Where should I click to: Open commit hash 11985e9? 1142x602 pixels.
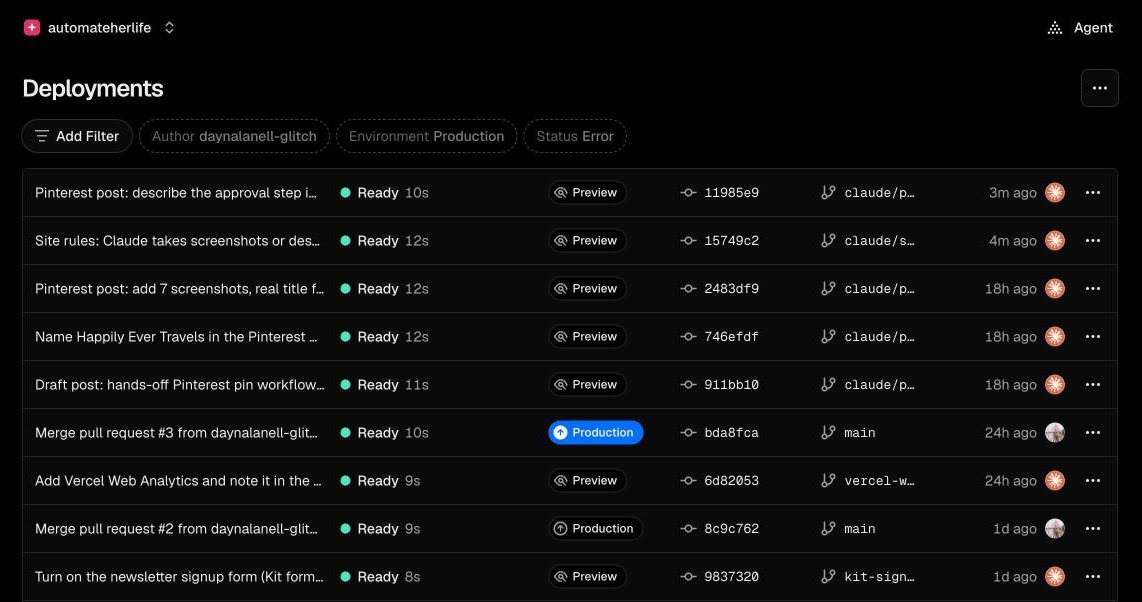pos(731,193)
